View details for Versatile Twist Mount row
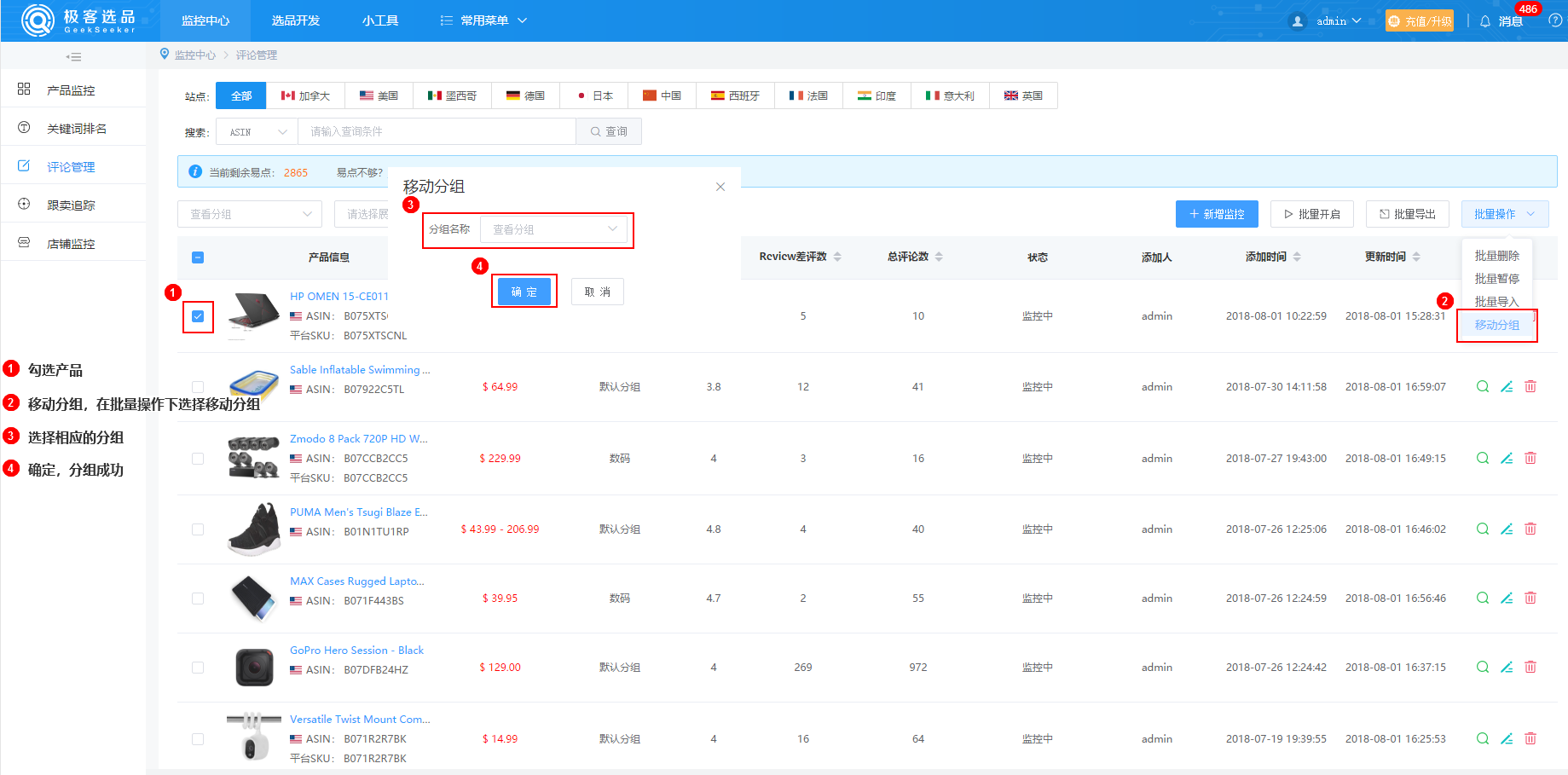The image size is (1568, 775). click(1483, 738)
